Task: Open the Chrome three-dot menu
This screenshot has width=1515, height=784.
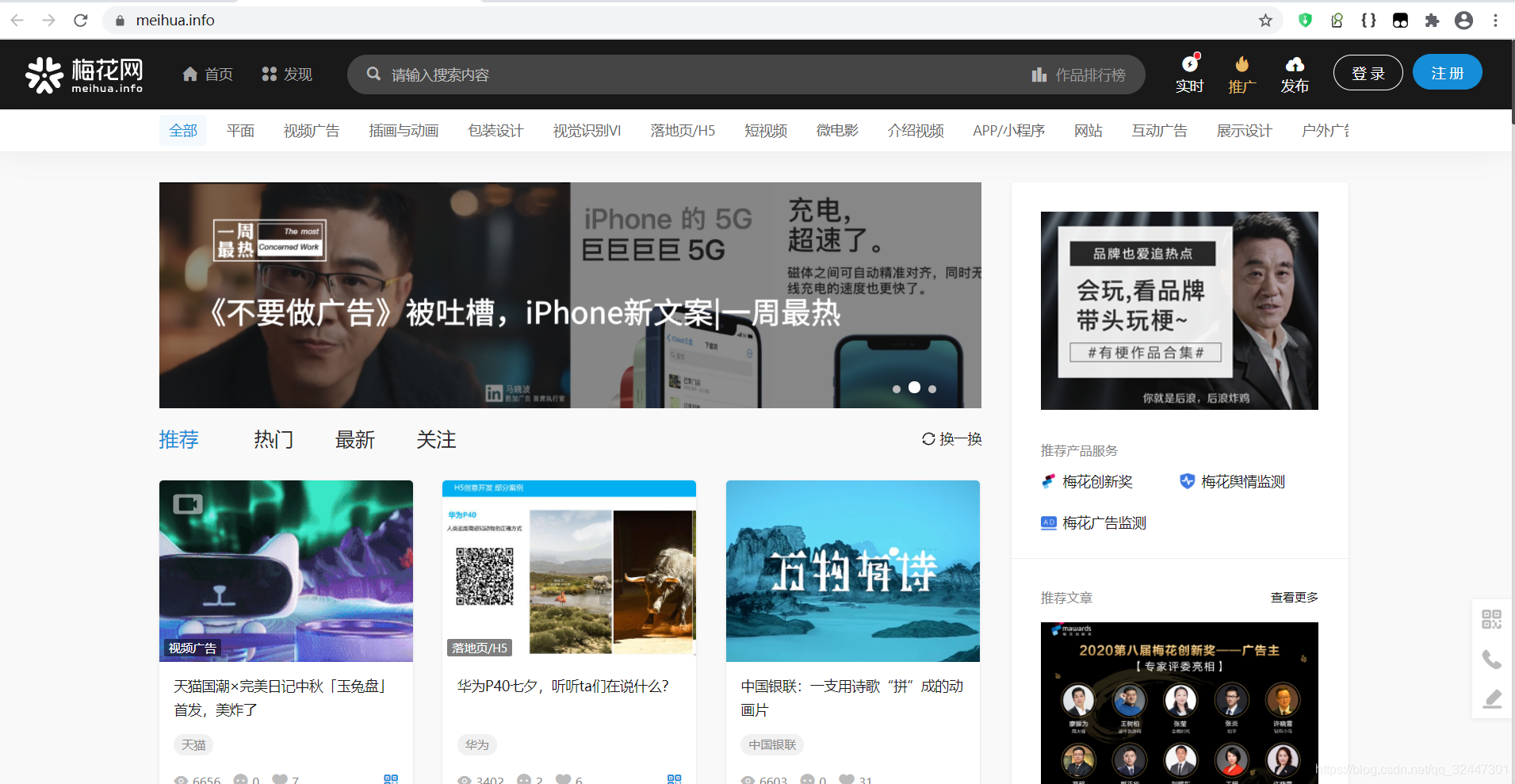Action: coord(1495,21)
